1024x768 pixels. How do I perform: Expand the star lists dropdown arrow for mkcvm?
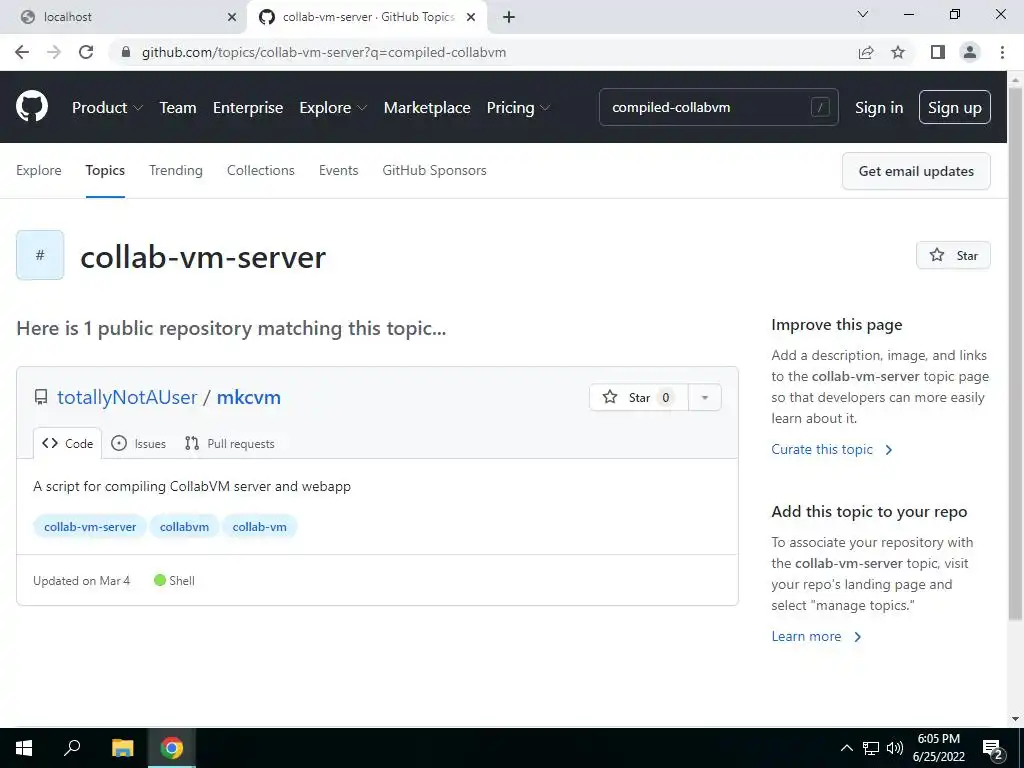coord(705,397)
